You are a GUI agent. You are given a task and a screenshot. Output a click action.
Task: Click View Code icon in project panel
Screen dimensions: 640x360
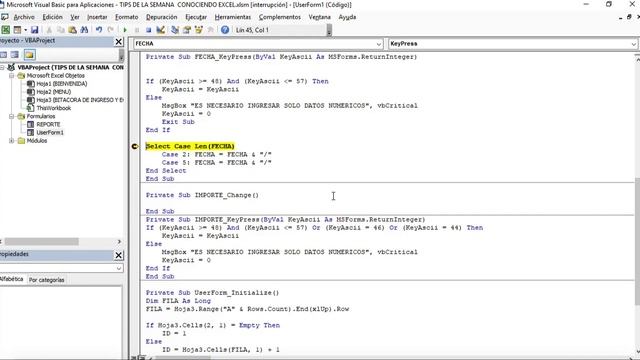pos(3,55)
